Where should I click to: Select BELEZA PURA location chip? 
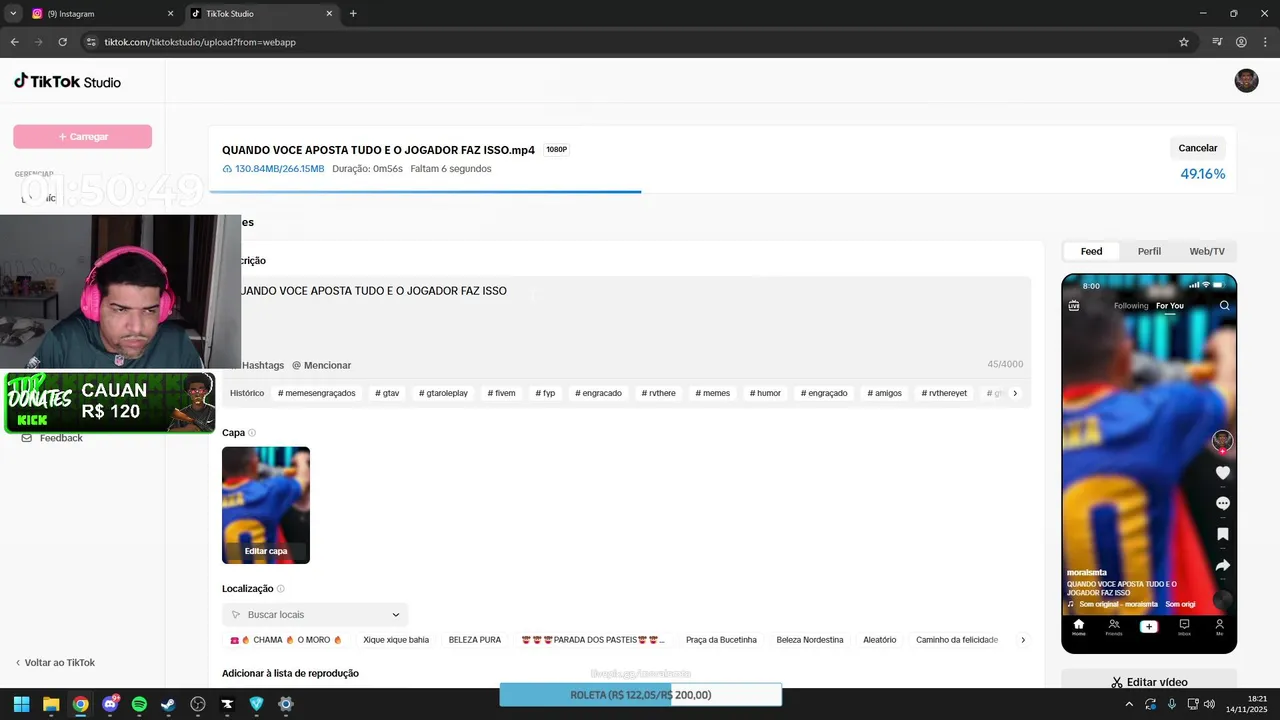click(475, 640)
